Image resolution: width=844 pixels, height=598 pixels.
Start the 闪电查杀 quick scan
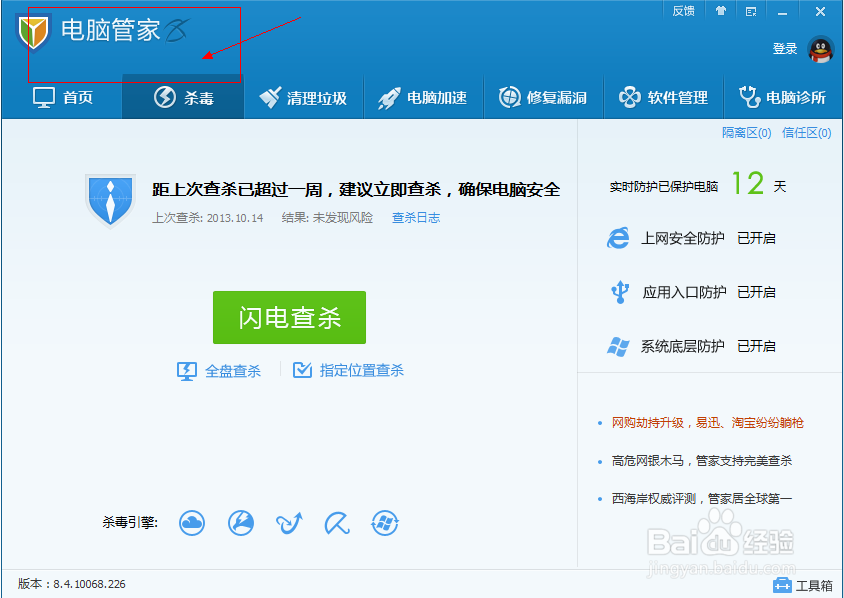pyautogui.click(x=290, y=318)
